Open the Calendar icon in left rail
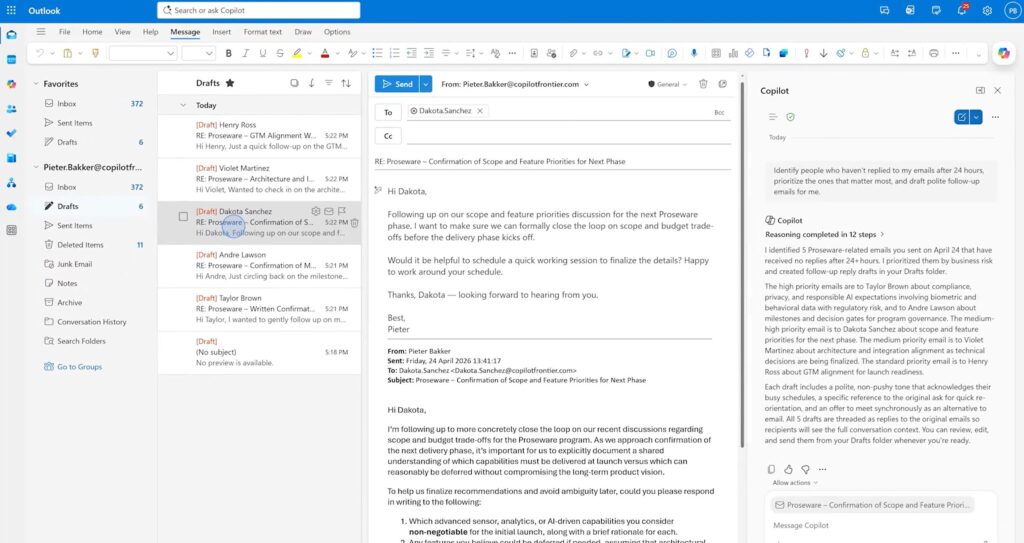Image resolution: width=1024 pixels, height=543 pixels. tap(11, 59)
